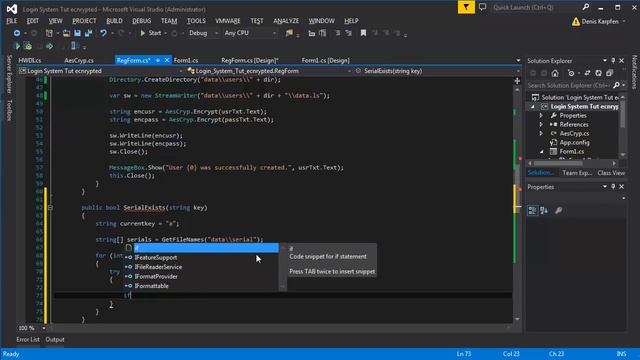The image size is (640, 360).
Task: Open the Login_System_Tut_ecnrypted.RegForm class dropdown
Action: click(x=269, y=71)
